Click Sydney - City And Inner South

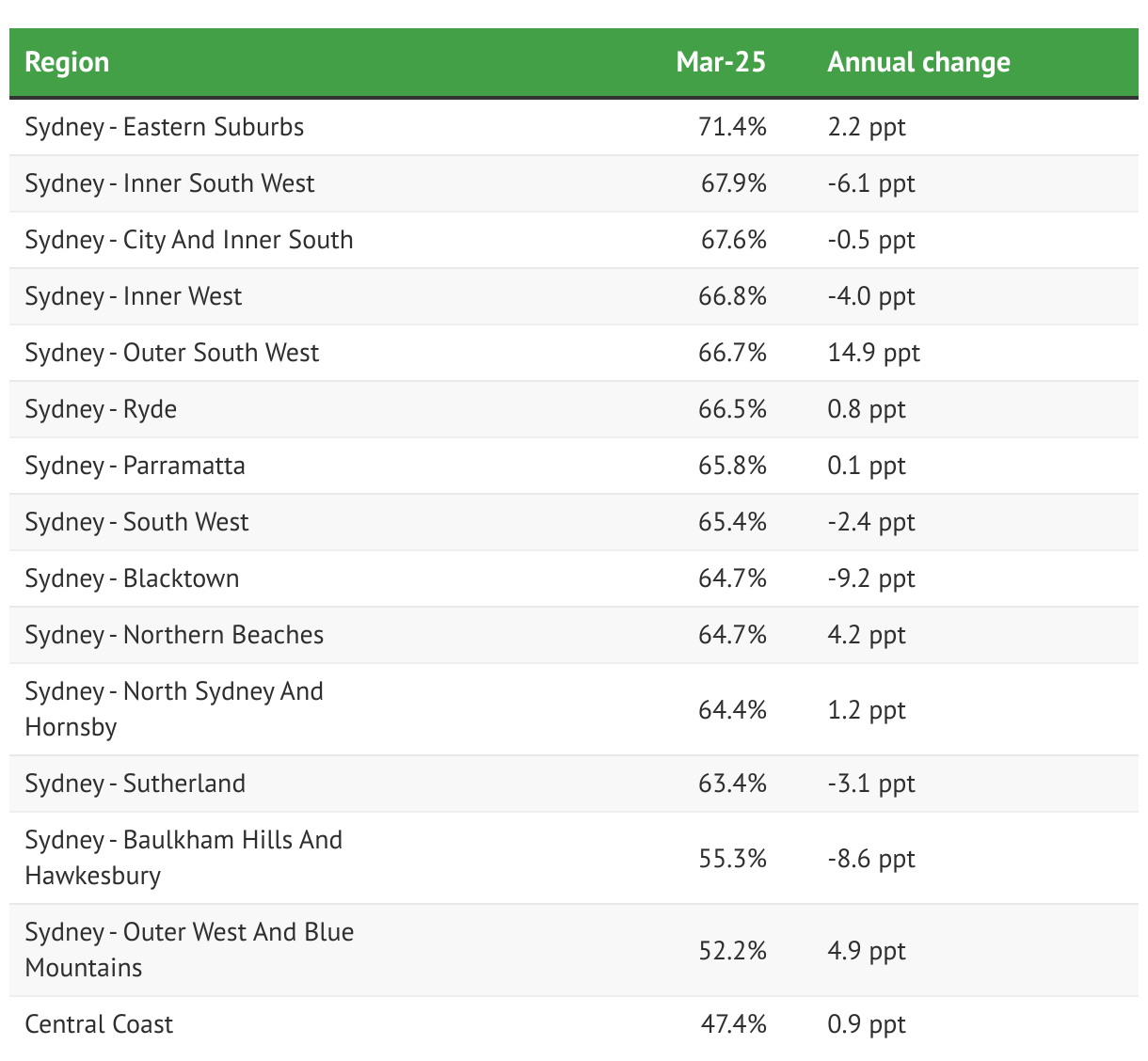click(x=189, y=240)
